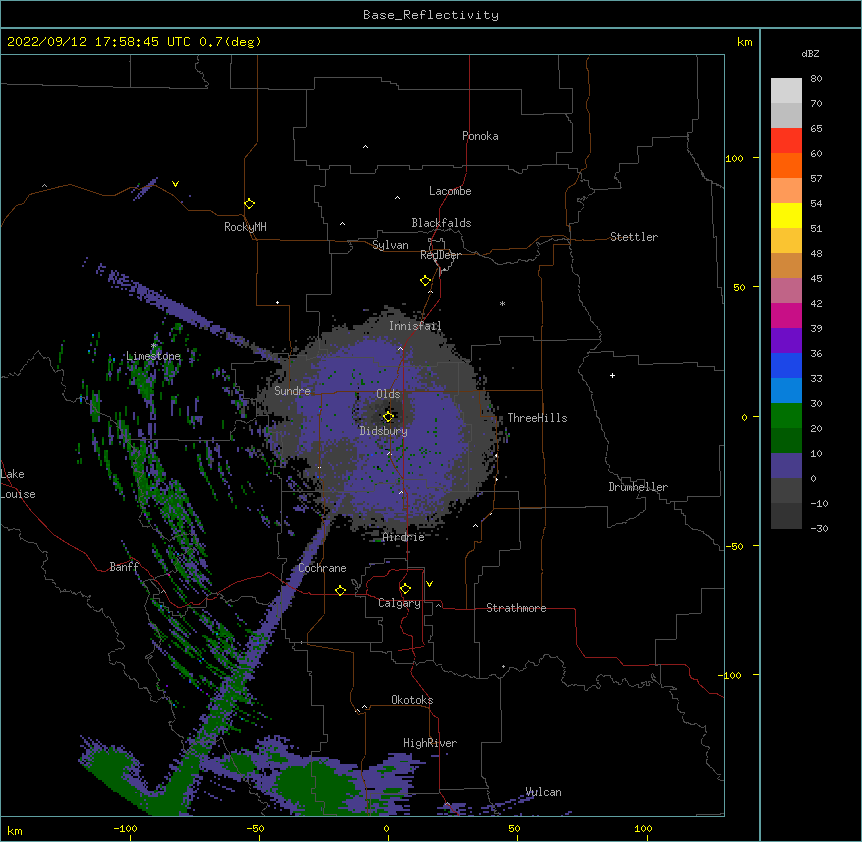Click the yellow marker beside RockyMH

coord(249,203)
